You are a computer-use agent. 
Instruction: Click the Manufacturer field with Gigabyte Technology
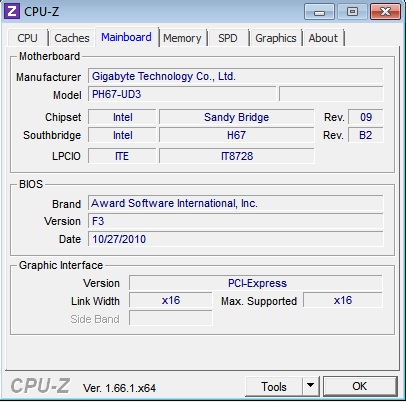point(235,76)
